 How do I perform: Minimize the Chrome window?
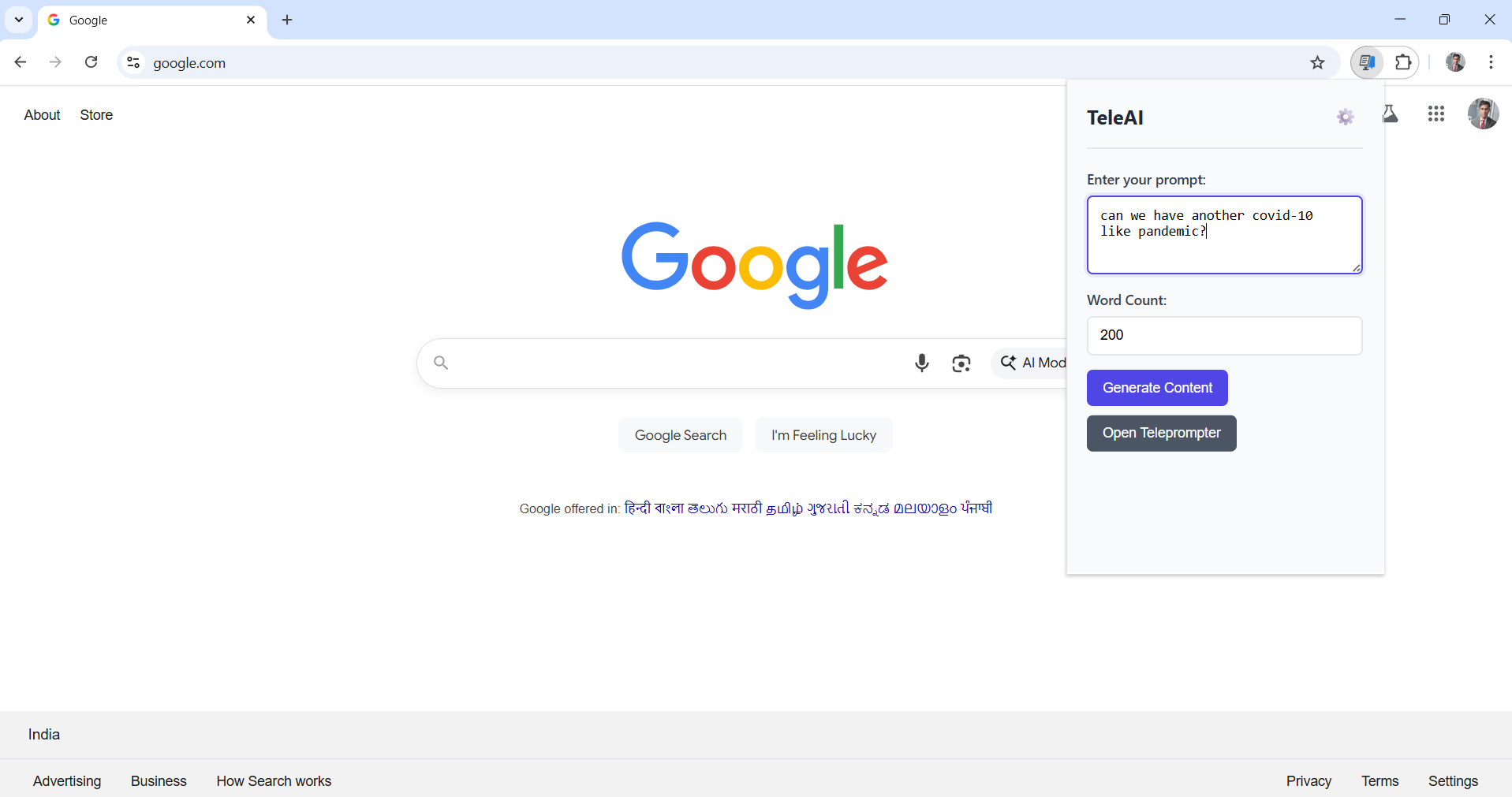point(1400,20)
